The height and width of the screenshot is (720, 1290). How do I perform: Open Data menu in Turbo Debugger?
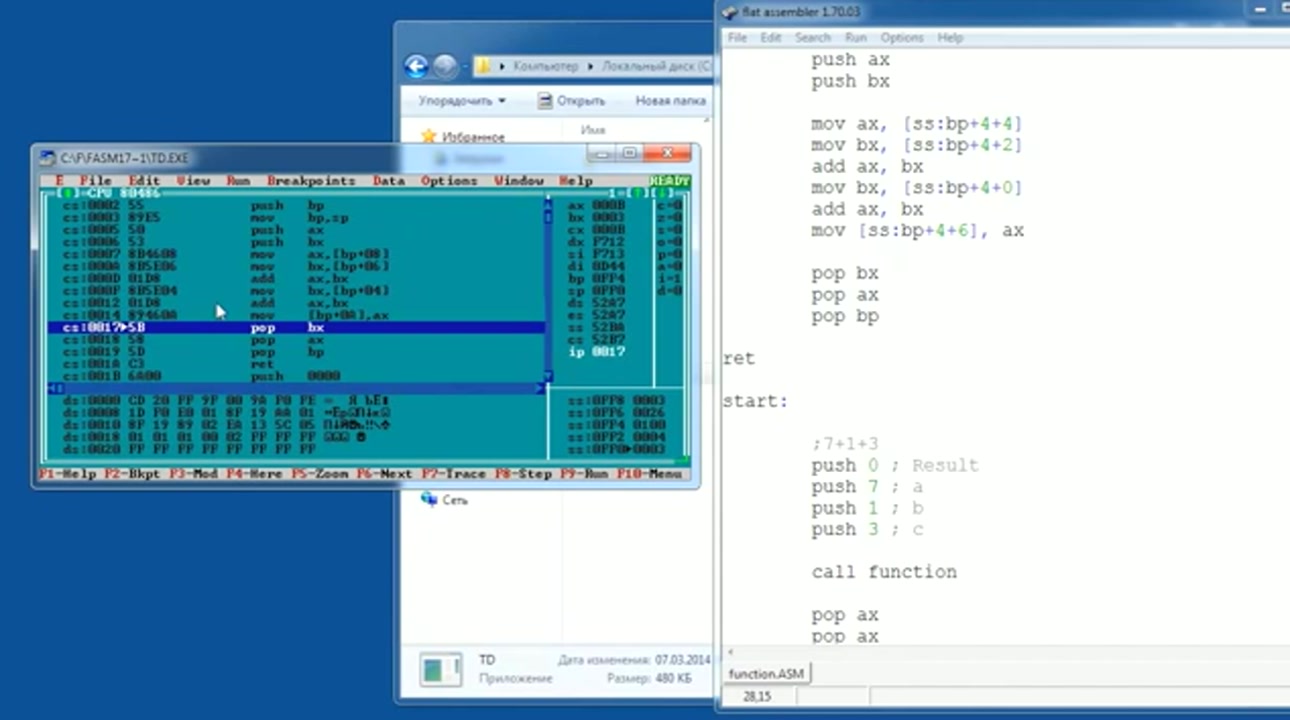click(x=389, y=181)
